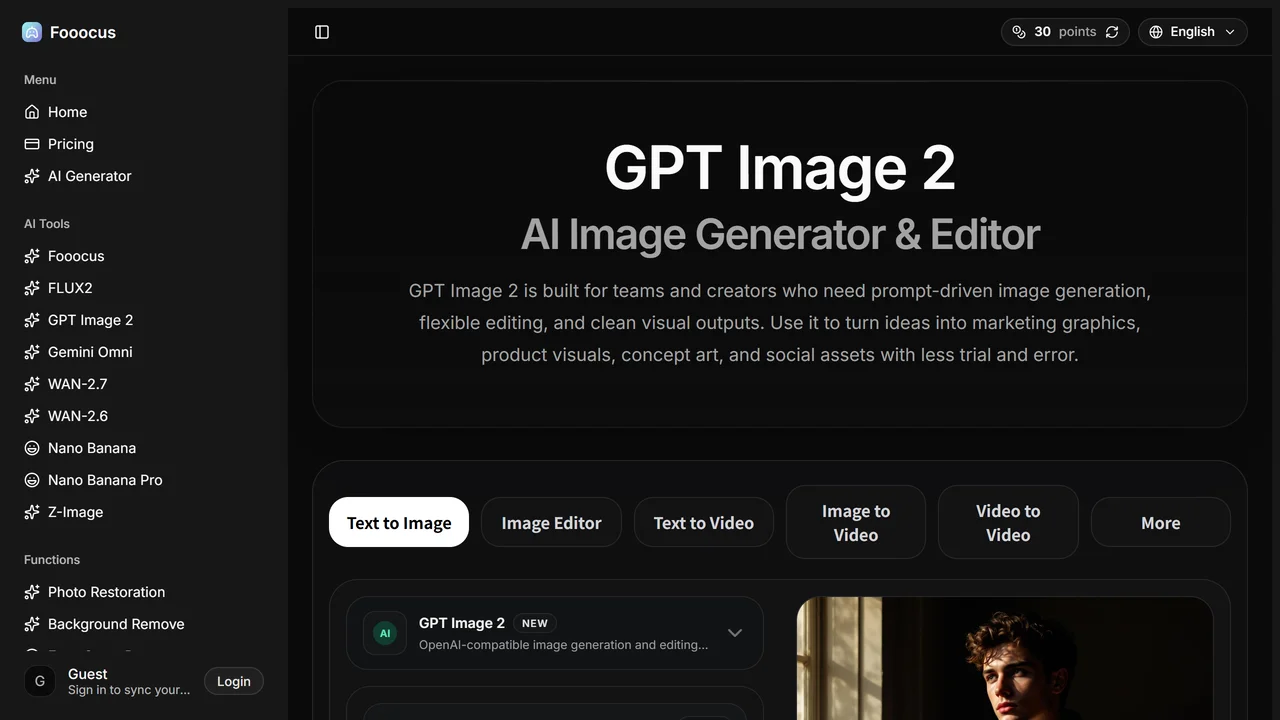Viewport: 1280px width, 720px height.
Task: Open the WAN-2.7 tool link
Action: 144,384
